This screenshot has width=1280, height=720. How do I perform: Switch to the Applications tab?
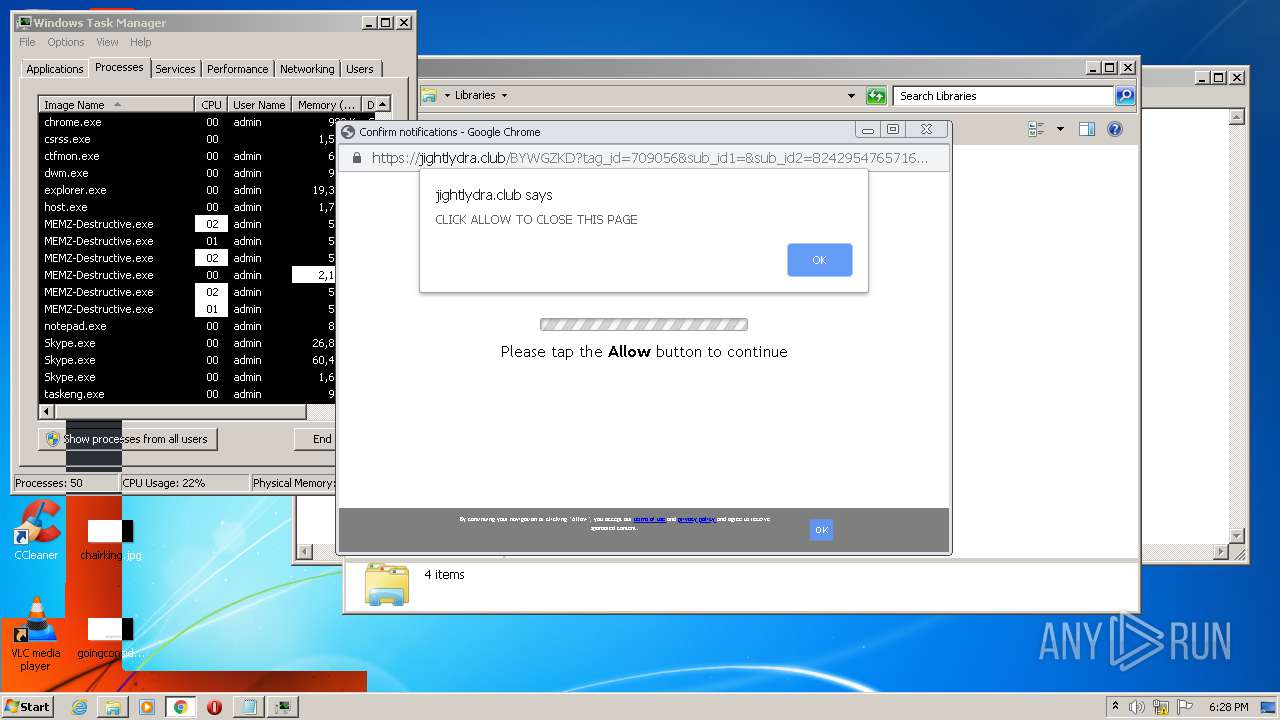click(x=54, y=69)
